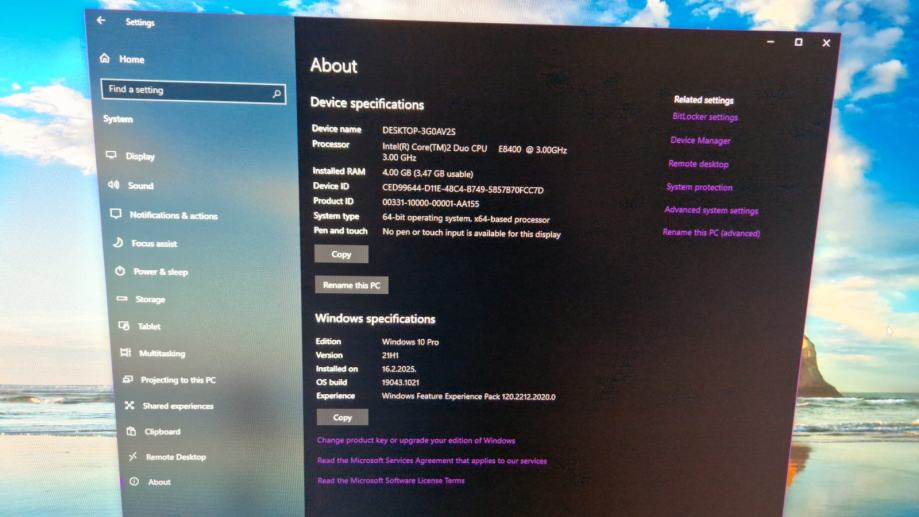
Task: Open Clipboard settings page
Action: click(162, 431)
